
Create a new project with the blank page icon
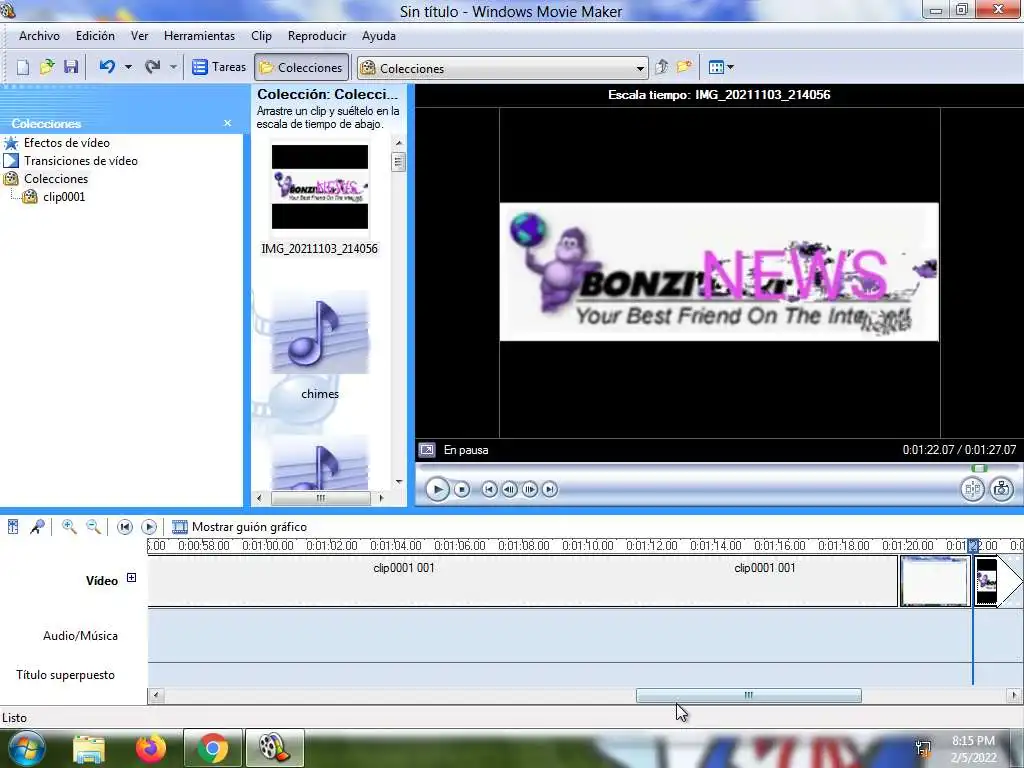(23, 67)
